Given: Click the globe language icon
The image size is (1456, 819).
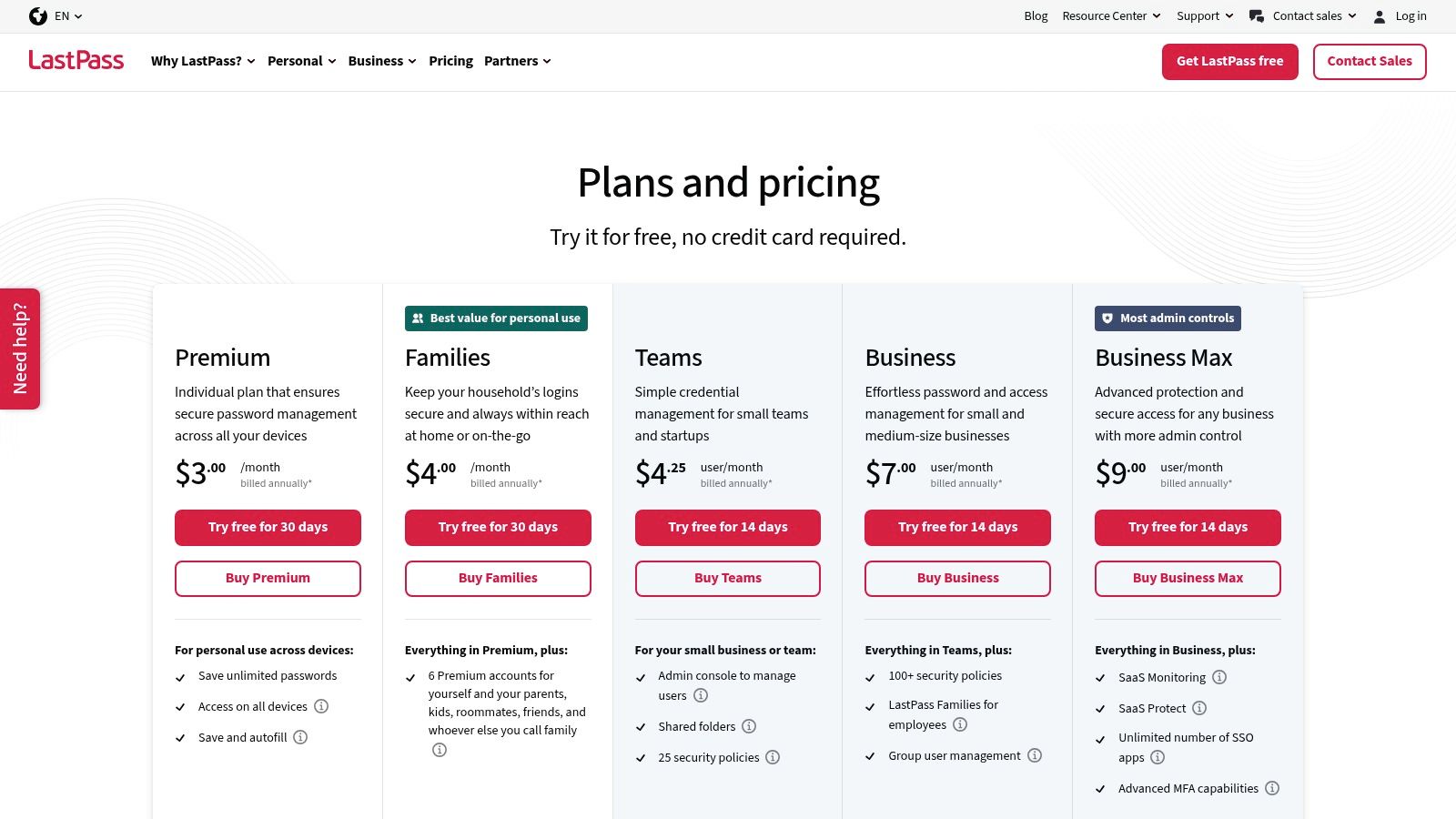Looking at the screenshot, I should (38, 16).
